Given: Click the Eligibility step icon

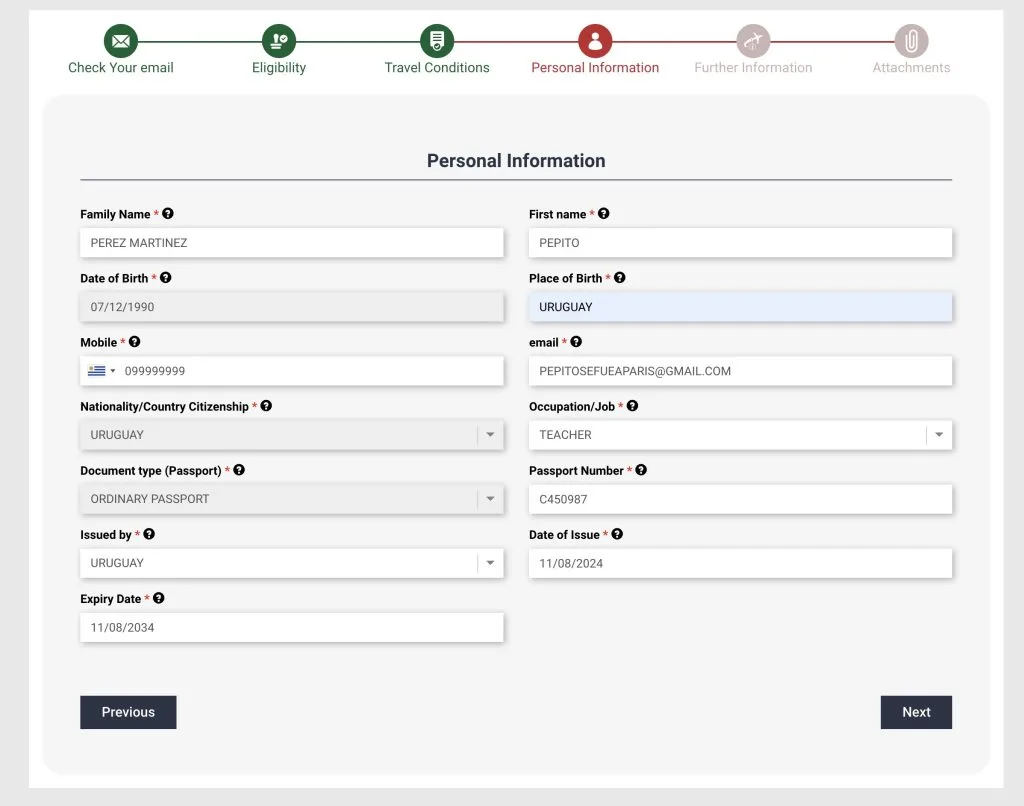Looking at the screenshot, I should click(x=279, y=41).
